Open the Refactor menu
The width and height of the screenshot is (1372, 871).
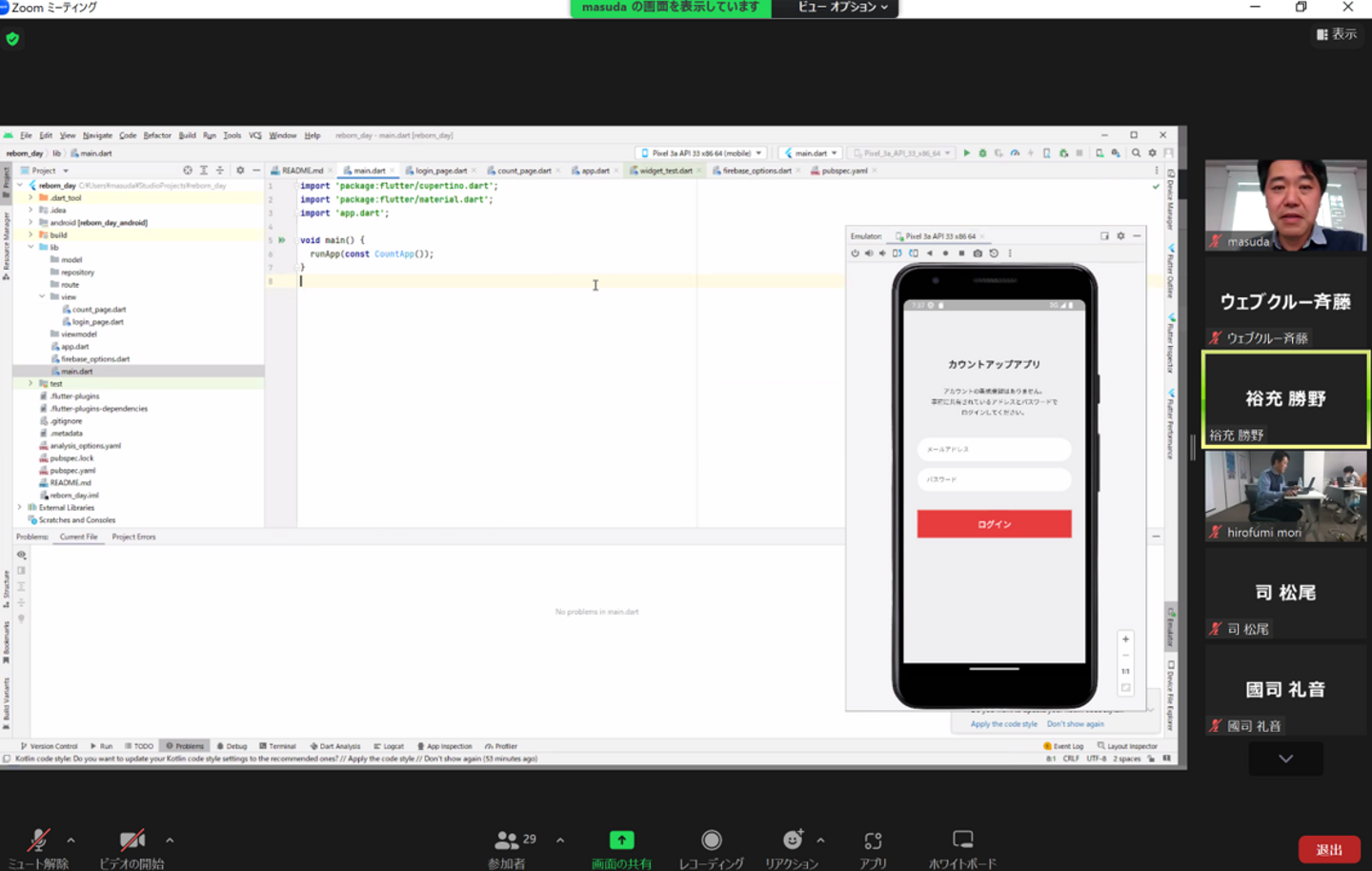click(x=157, y=135)
